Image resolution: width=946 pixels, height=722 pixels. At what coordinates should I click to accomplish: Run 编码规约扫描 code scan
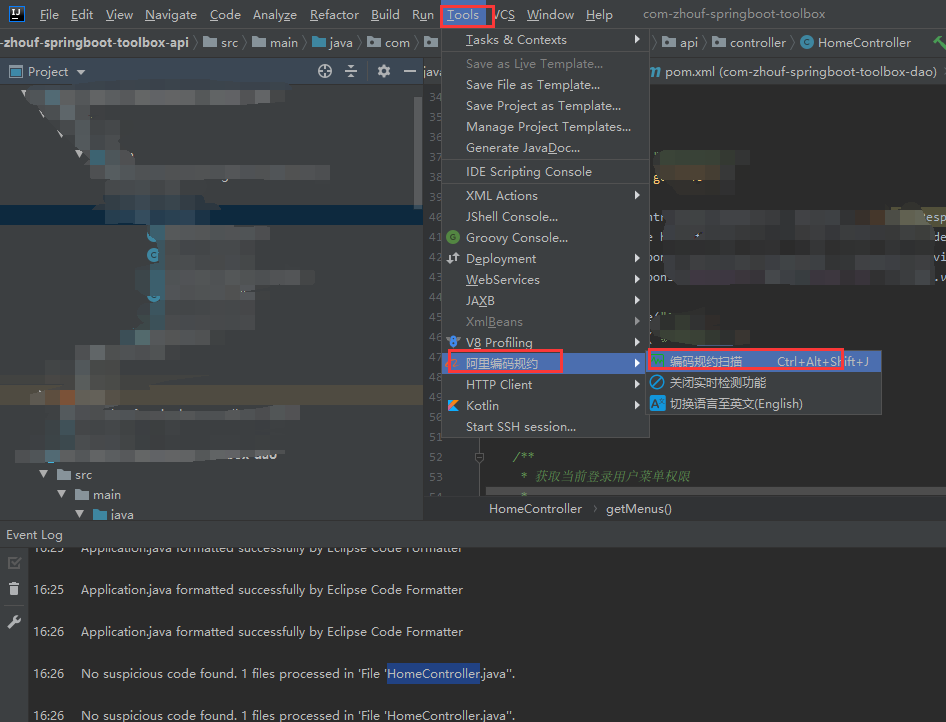tap(764, 361)
